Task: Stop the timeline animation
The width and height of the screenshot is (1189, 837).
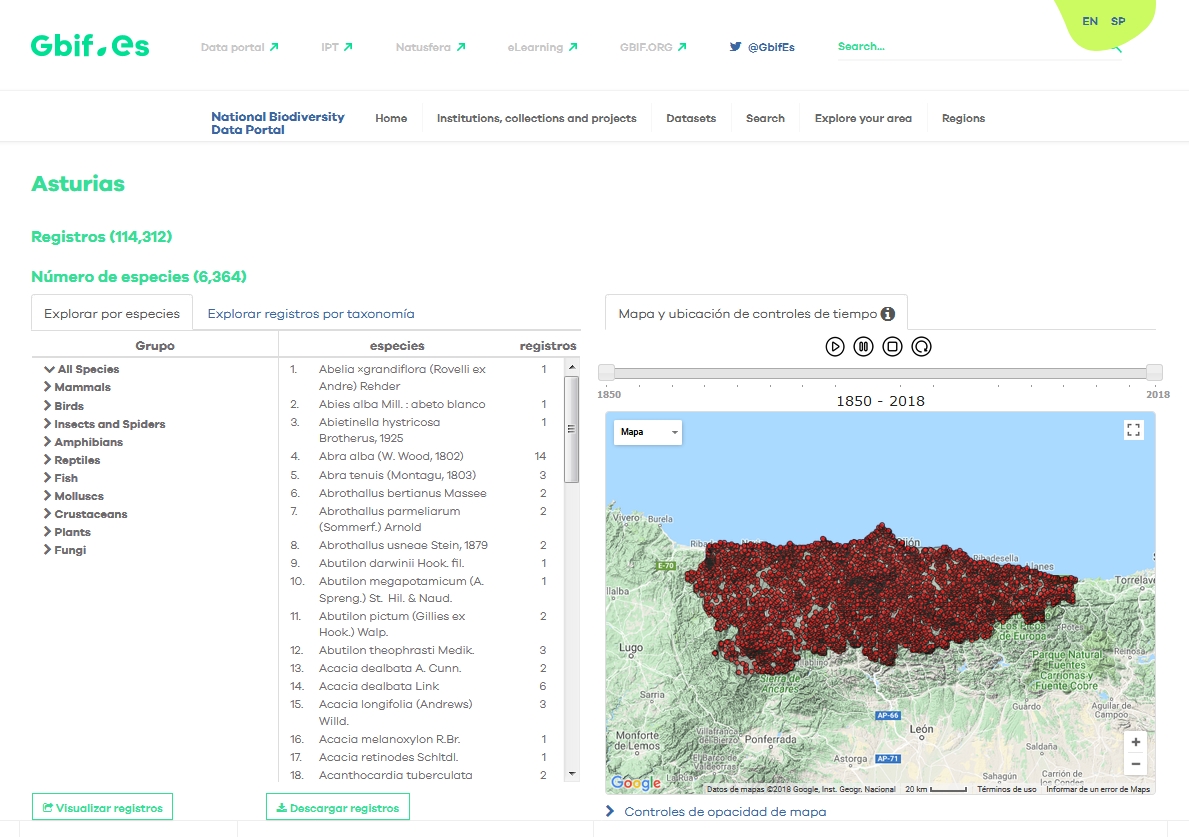Action: pyautogui.click(x=893, y=347)
